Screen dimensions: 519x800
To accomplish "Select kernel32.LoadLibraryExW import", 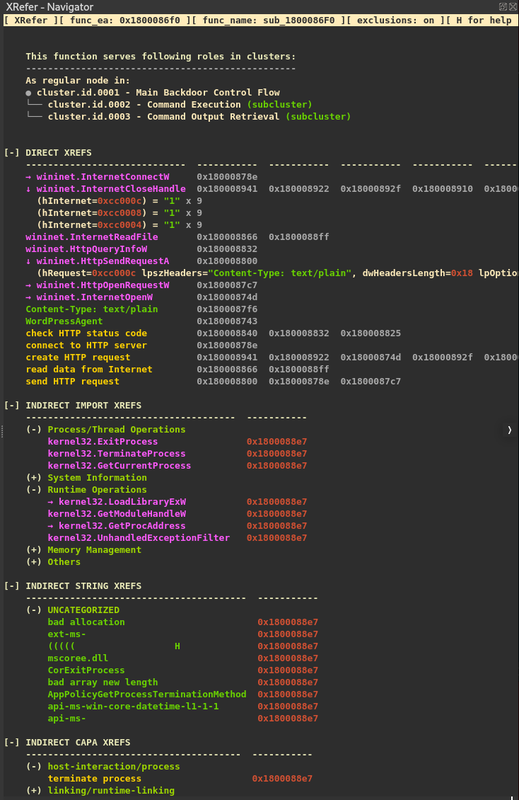I will [122, 502].
